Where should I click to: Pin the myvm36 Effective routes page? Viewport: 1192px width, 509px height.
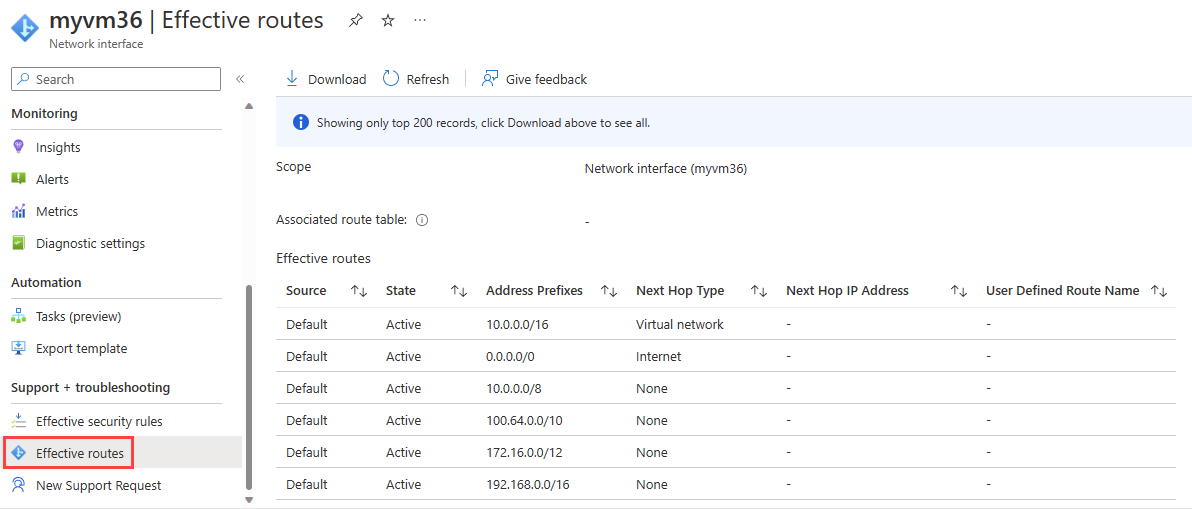coord(356,20)
